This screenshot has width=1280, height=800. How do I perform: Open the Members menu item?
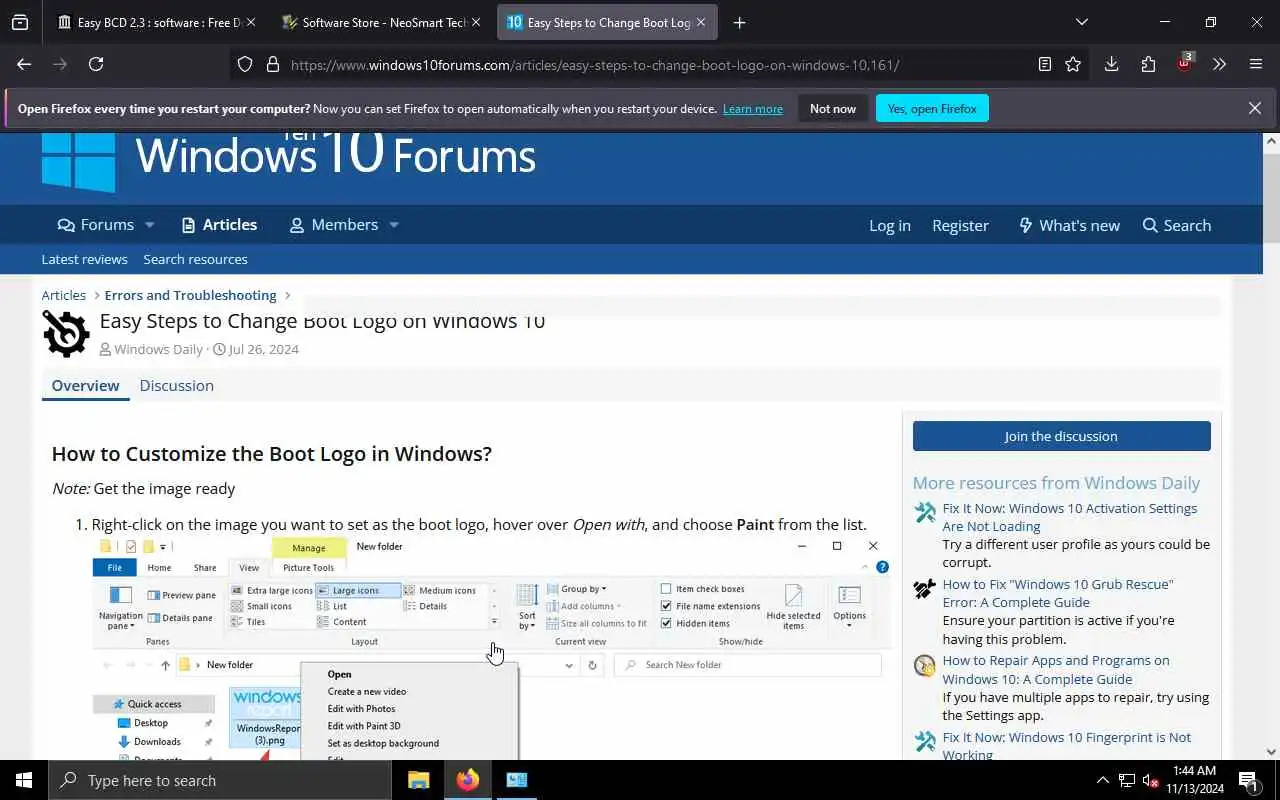(334, 225)
